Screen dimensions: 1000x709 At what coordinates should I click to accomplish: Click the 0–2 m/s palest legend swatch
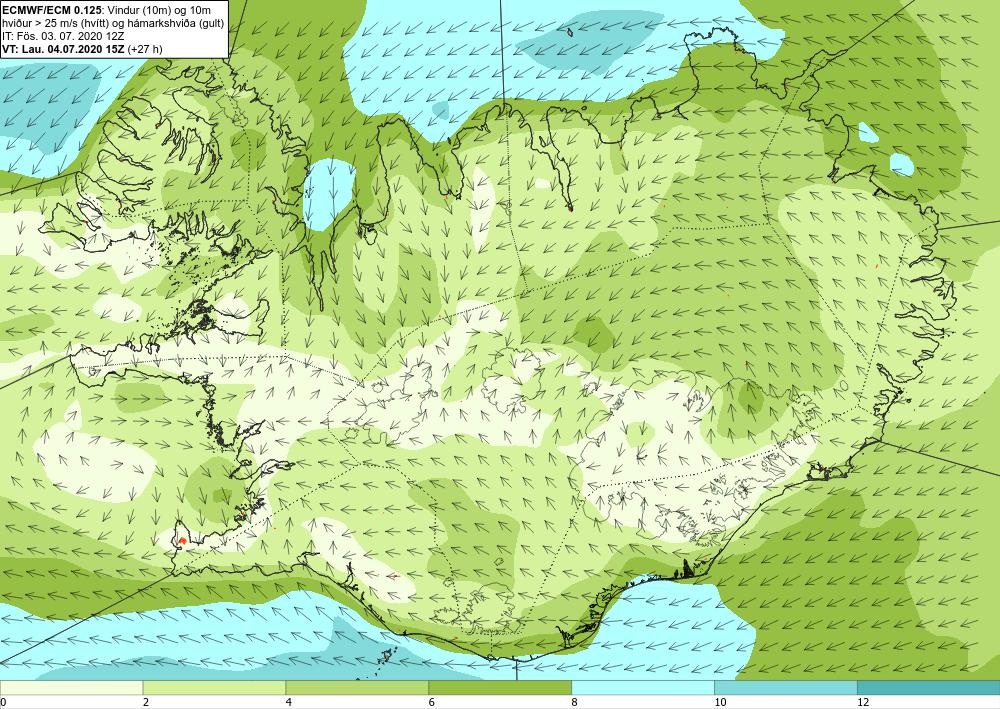point(71,687)
